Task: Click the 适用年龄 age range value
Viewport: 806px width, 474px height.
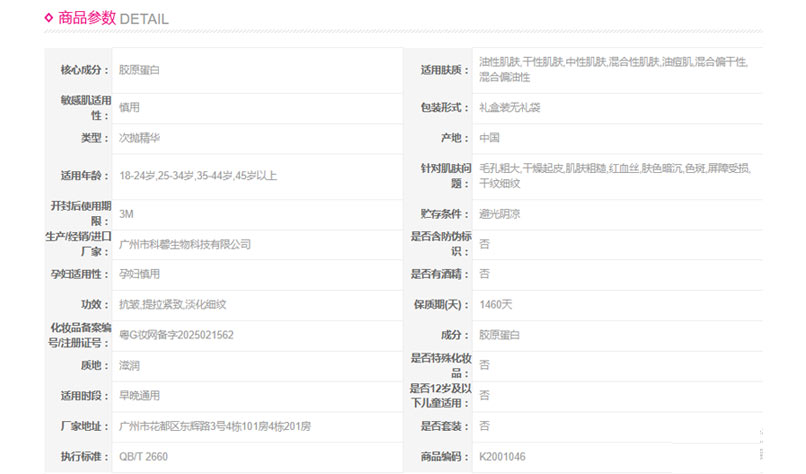Action: pyautogui.click(x=197, y=176)
